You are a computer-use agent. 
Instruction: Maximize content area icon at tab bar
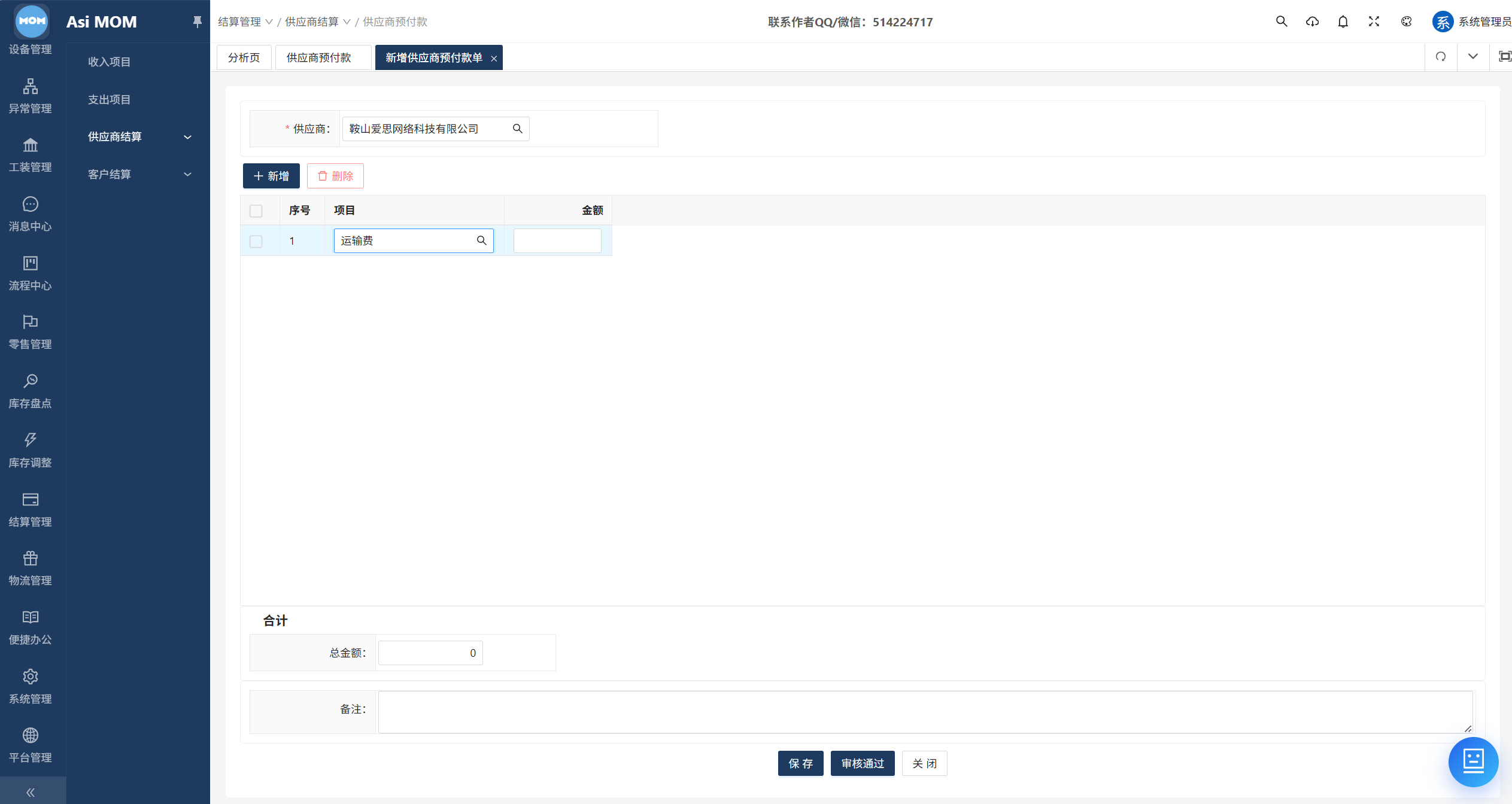[x=1504, y=57]
